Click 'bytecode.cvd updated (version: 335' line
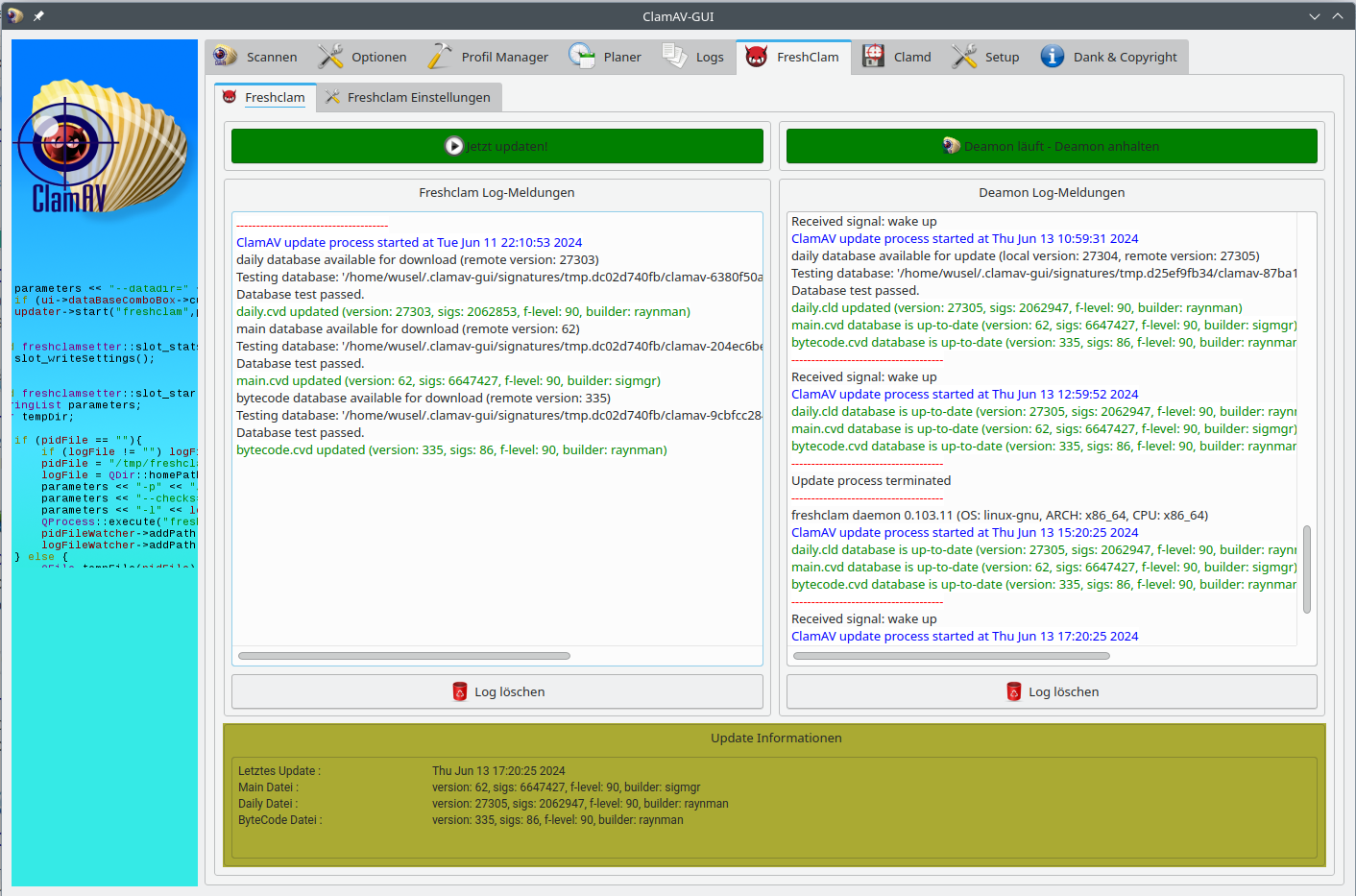 click(451, 449)
